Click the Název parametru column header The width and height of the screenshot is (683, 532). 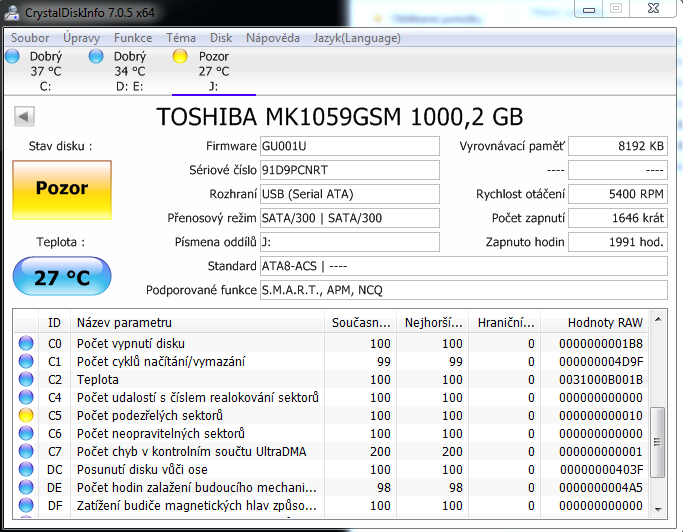click(x=197, y=322)
